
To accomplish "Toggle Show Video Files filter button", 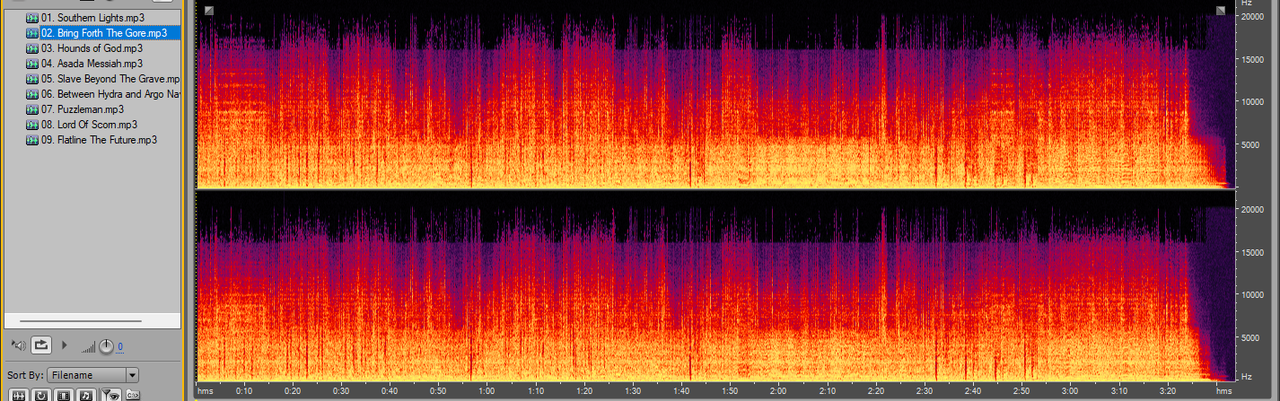I will coord(64,396).
